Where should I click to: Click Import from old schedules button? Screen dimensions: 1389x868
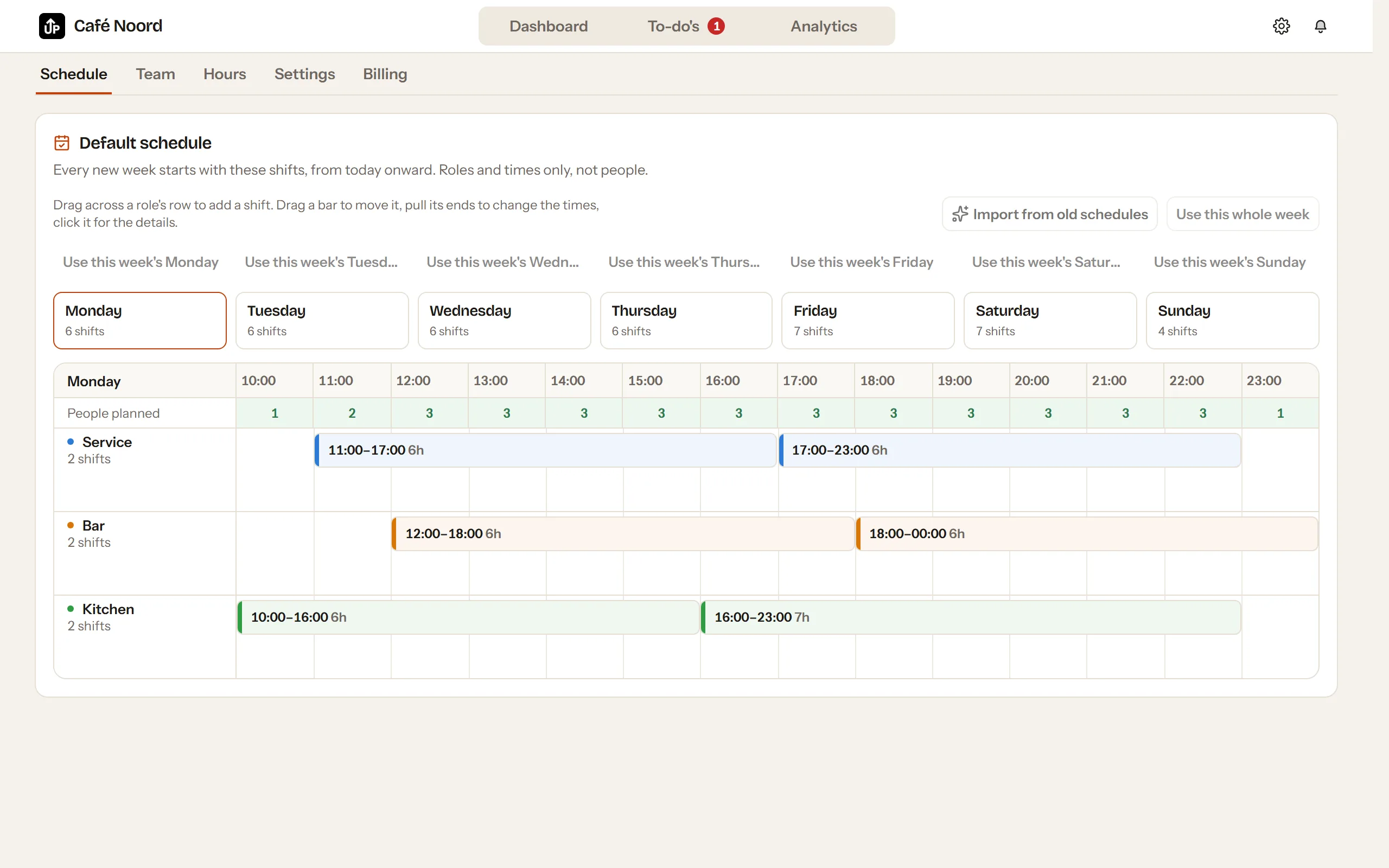1049,214
